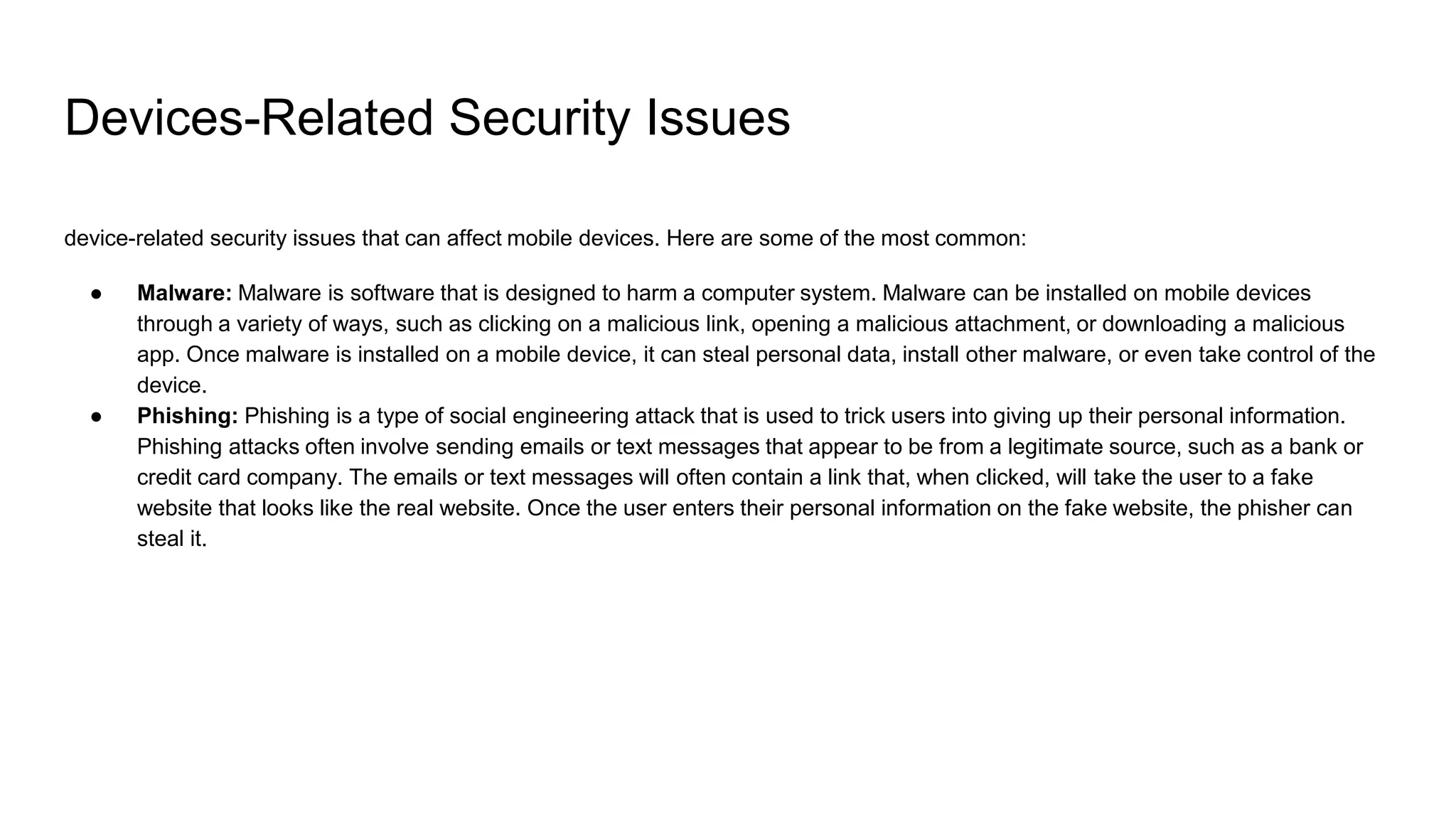Select the bold Malware: heading
Screen dimensions: 1456x819
[184, 293]
